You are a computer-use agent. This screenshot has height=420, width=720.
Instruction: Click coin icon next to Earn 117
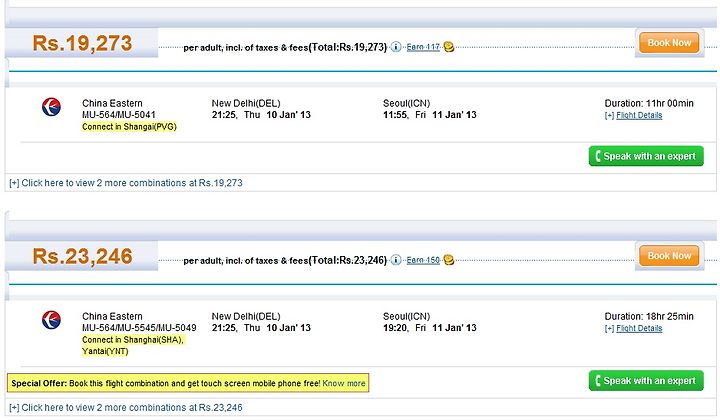(449, 47)
